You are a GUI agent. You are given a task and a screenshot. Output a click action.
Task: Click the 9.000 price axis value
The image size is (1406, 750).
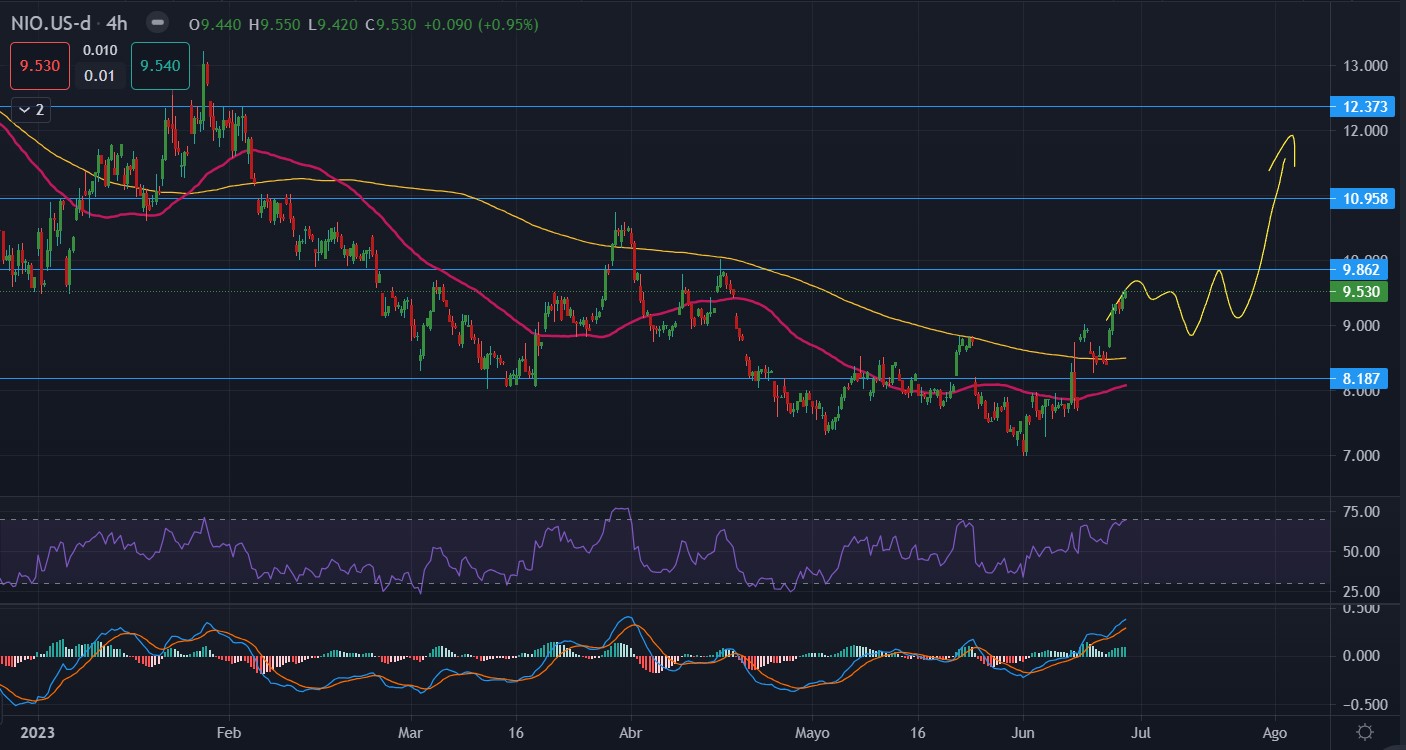(x=1362, y=326)
